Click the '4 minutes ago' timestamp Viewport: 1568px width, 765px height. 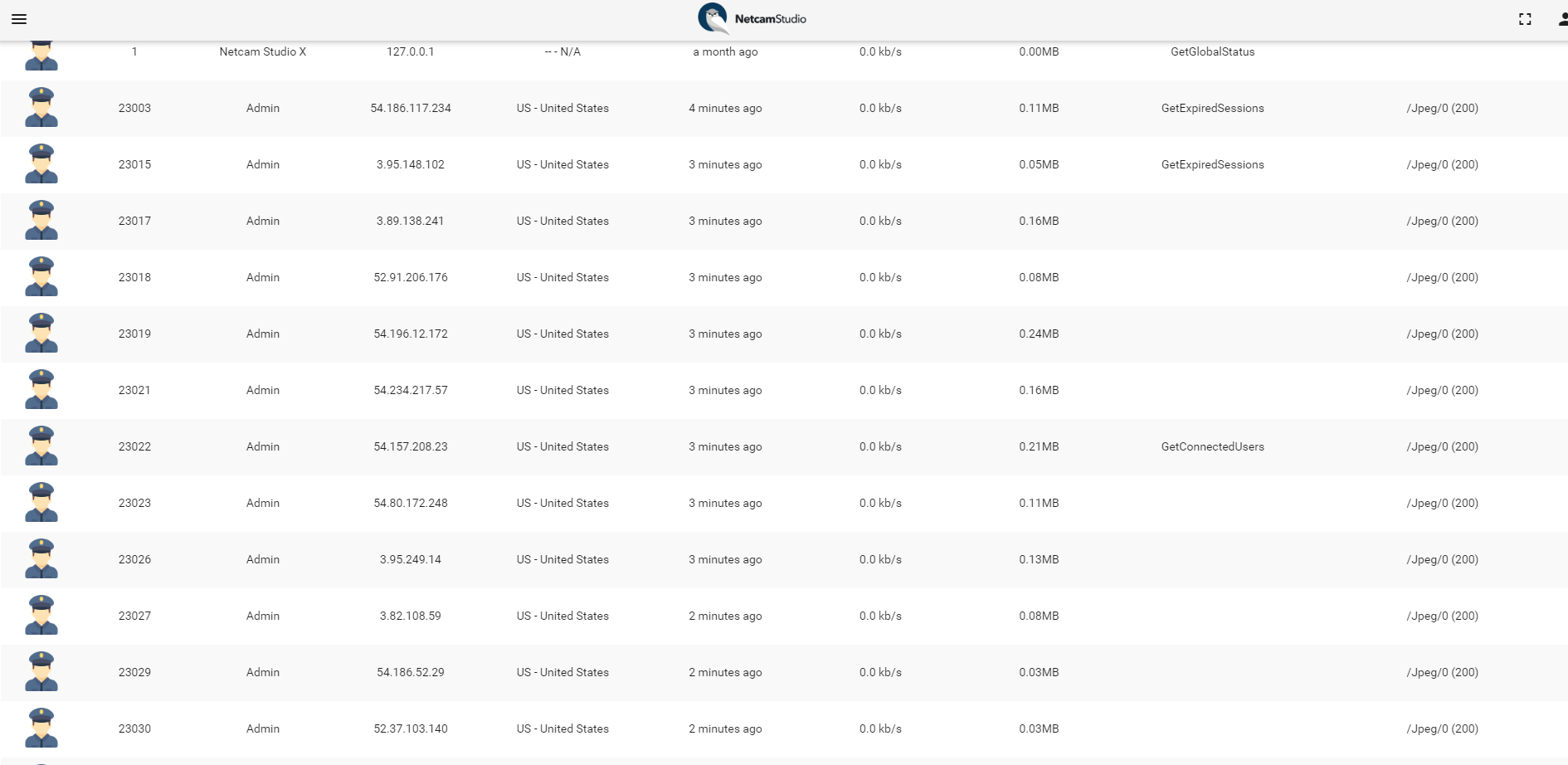pyautogui.click(x=725, y=108)
